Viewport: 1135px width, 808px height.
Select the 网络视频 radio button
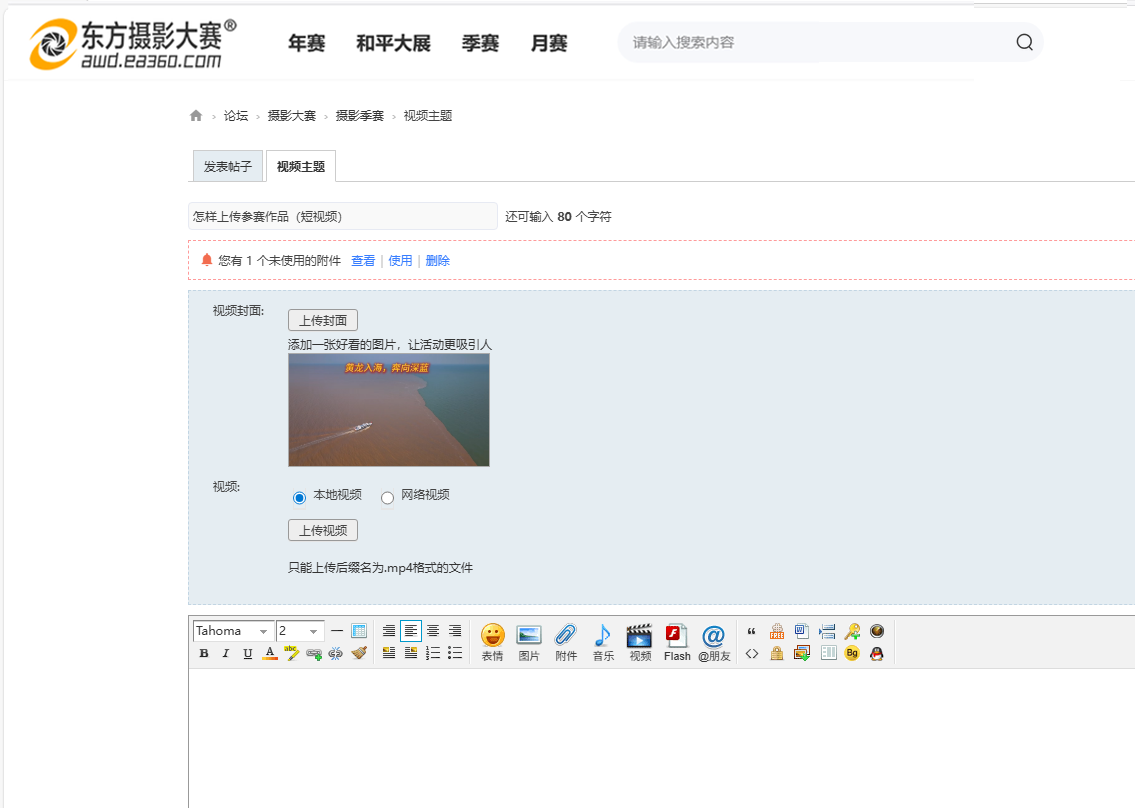pos(387,497)
